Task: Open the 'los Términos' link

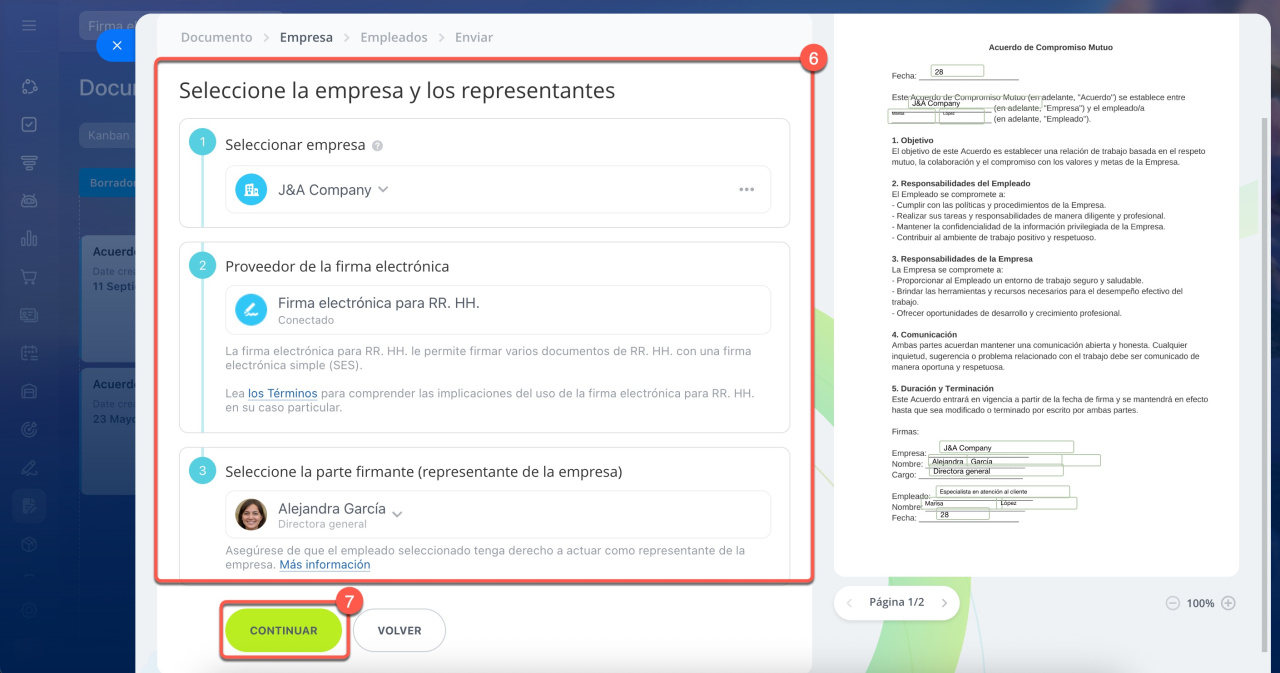Action: (x=282, y=394)
